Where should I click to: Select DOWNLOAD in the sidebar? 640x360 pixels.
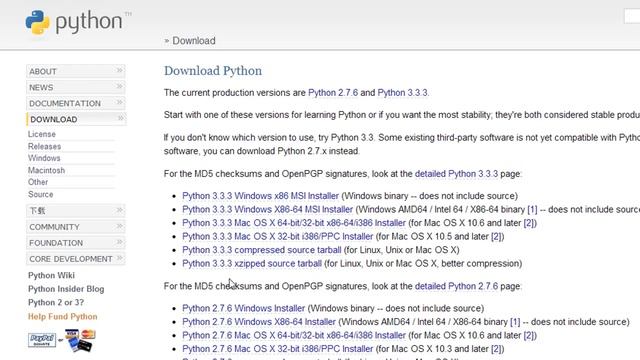[x=76, y=119]
